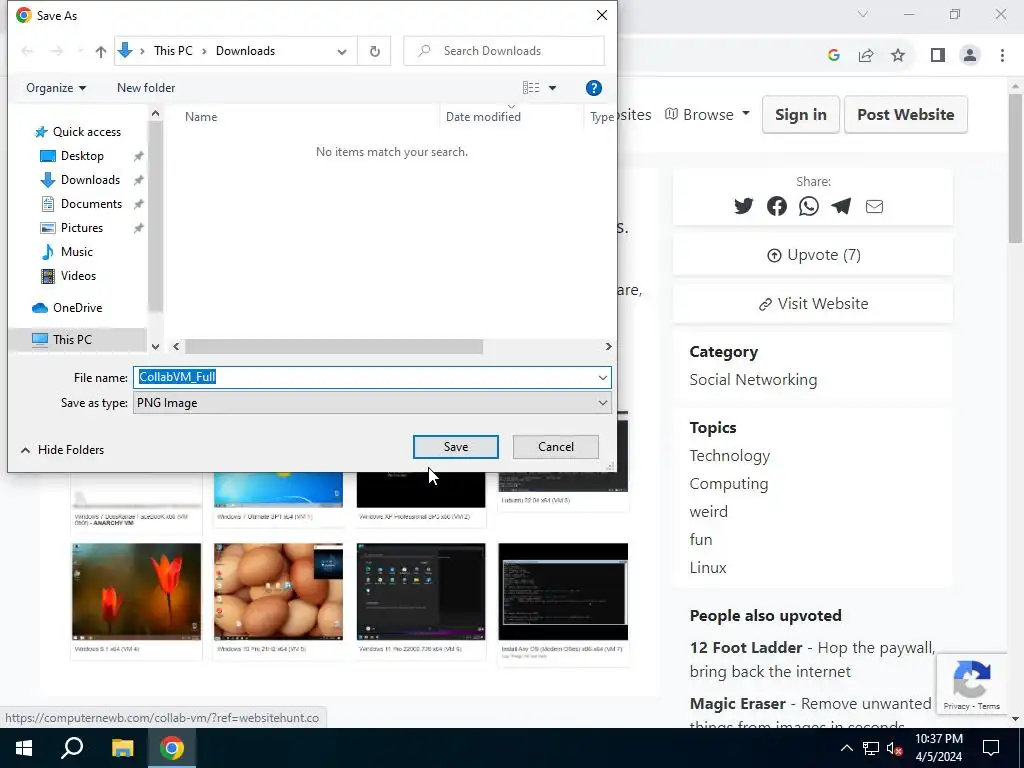Click Chrome's share this page icon

866,56
